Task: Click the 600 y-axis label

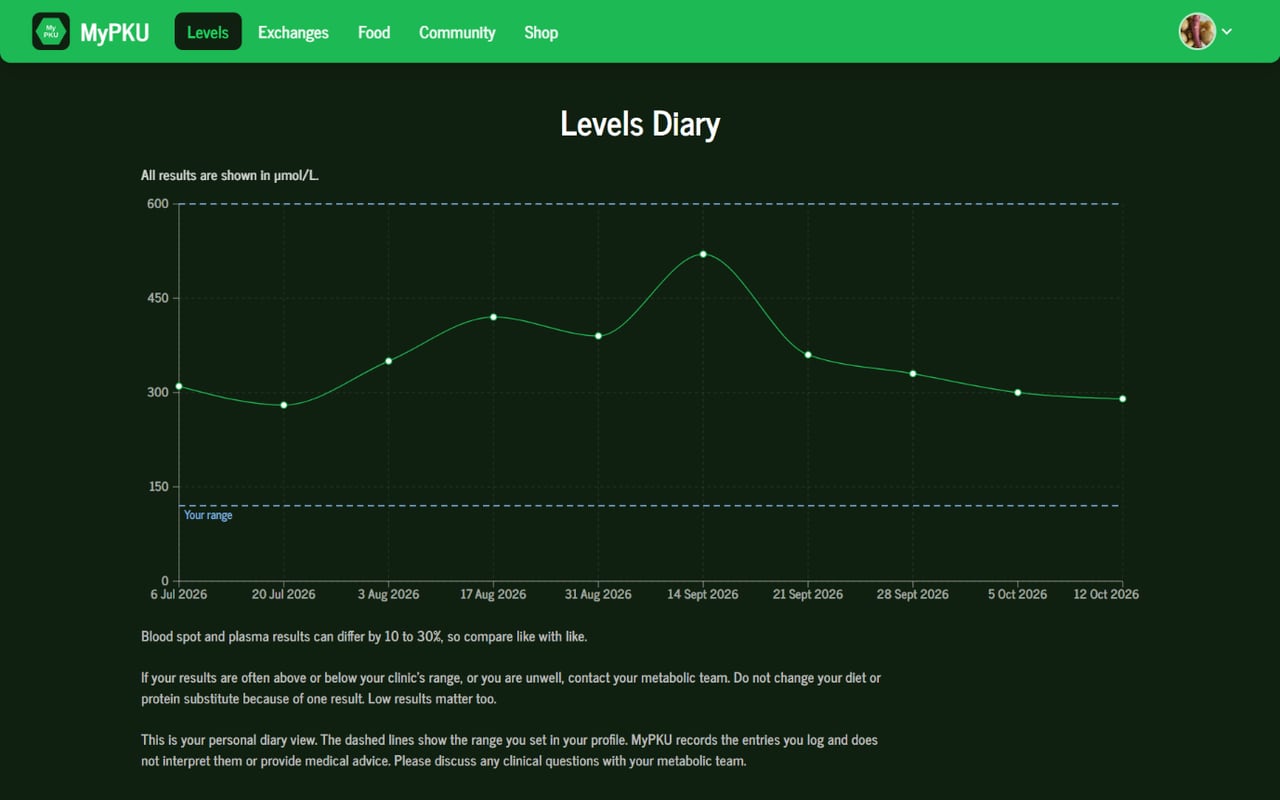Action: coord(158,204)
